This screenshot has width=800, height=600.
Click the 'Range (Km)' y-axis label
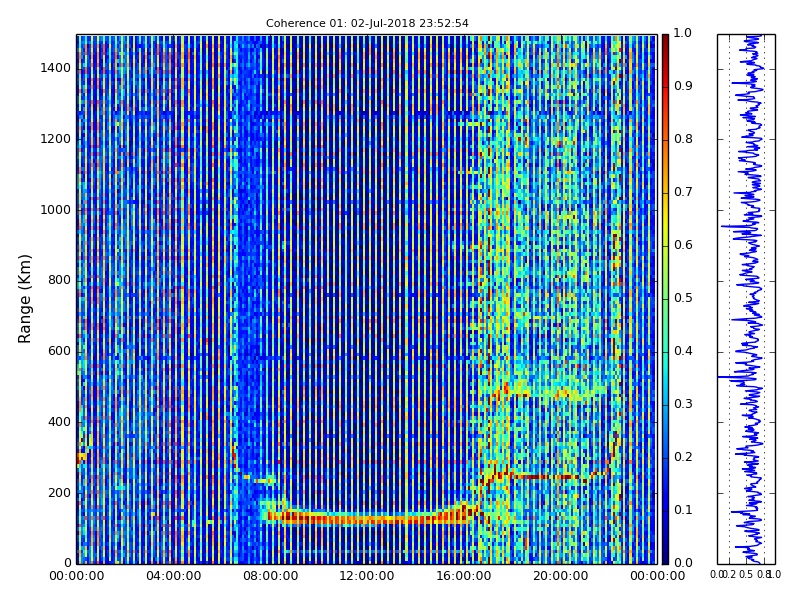click(24, 299)
